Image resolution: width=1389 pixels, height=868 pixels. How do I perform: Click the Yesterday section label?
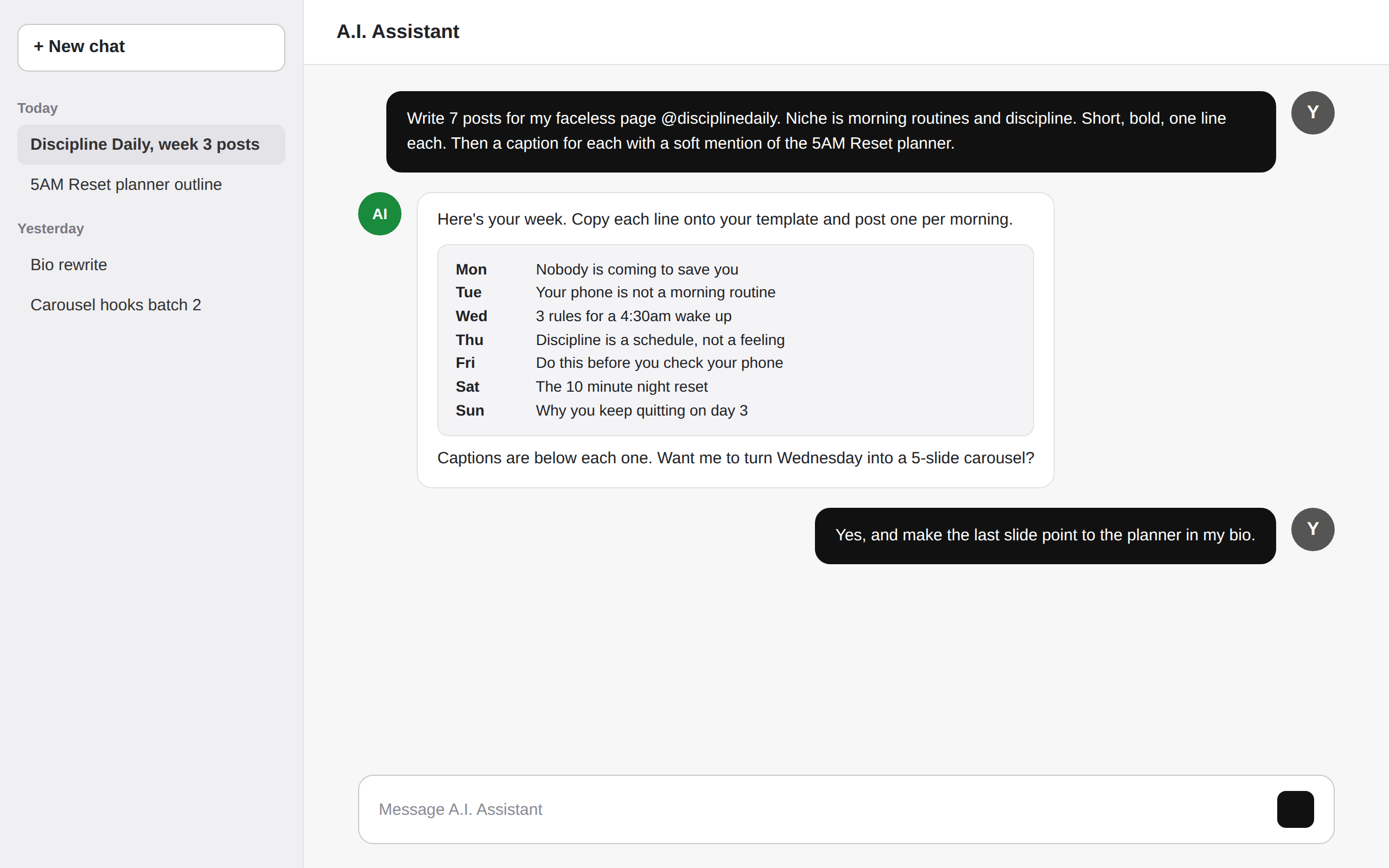pyautogui.click(x=50, y=228)
